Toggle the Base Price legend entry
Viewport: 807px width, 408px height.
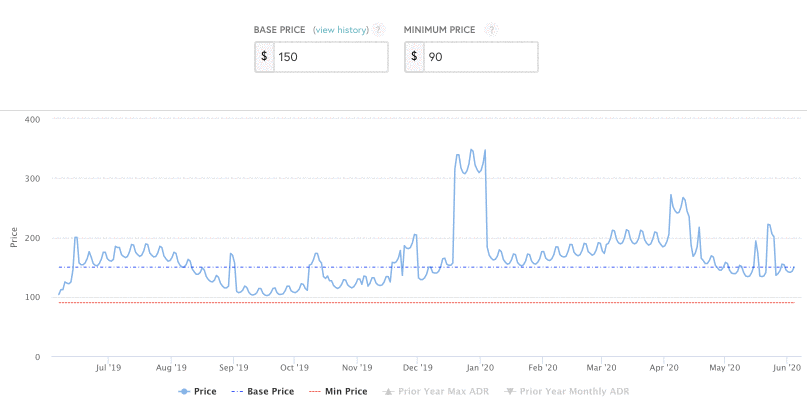pyautogui.click(x=263, y=392)
